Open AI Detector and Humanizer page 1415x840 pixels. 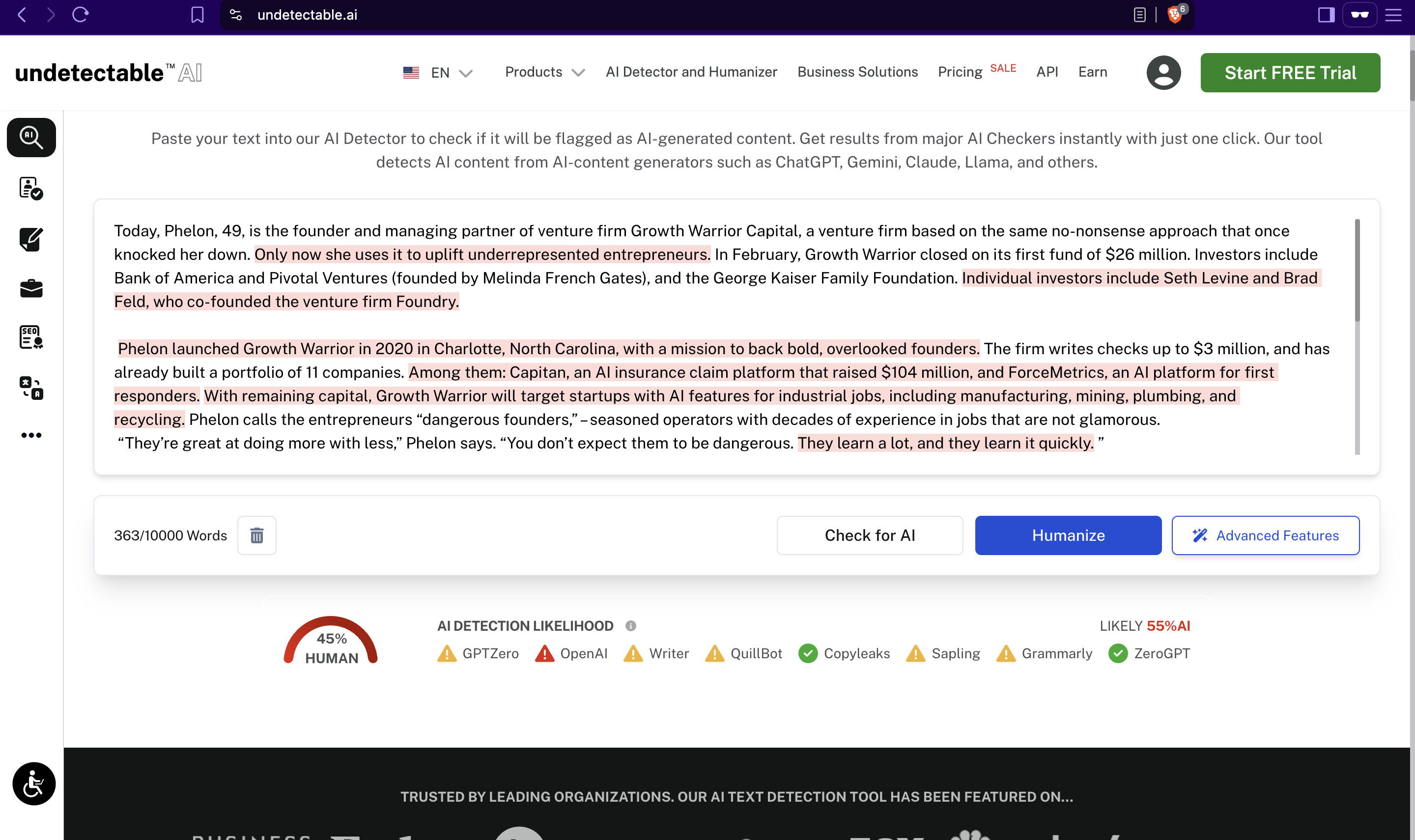click(691, 72)
